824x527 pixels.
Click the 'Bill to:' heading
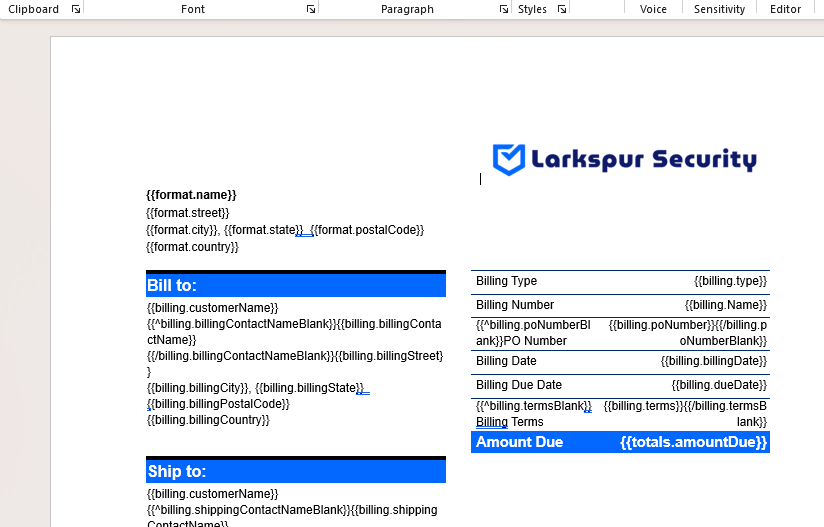tap(172, 285)
